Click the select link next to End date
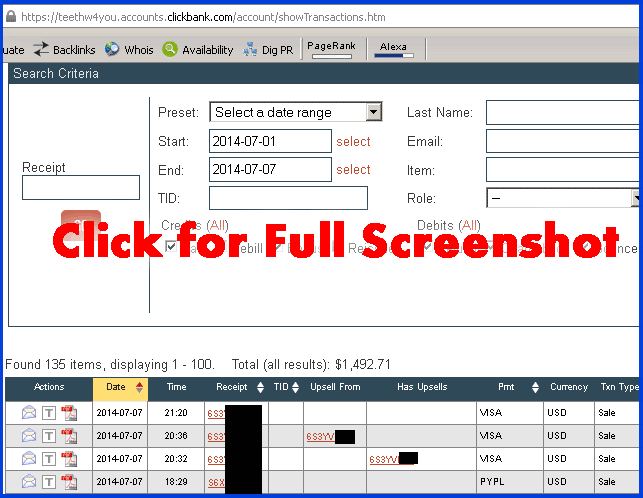The width and height of the screenshot is (643, 498). (353, 170)
